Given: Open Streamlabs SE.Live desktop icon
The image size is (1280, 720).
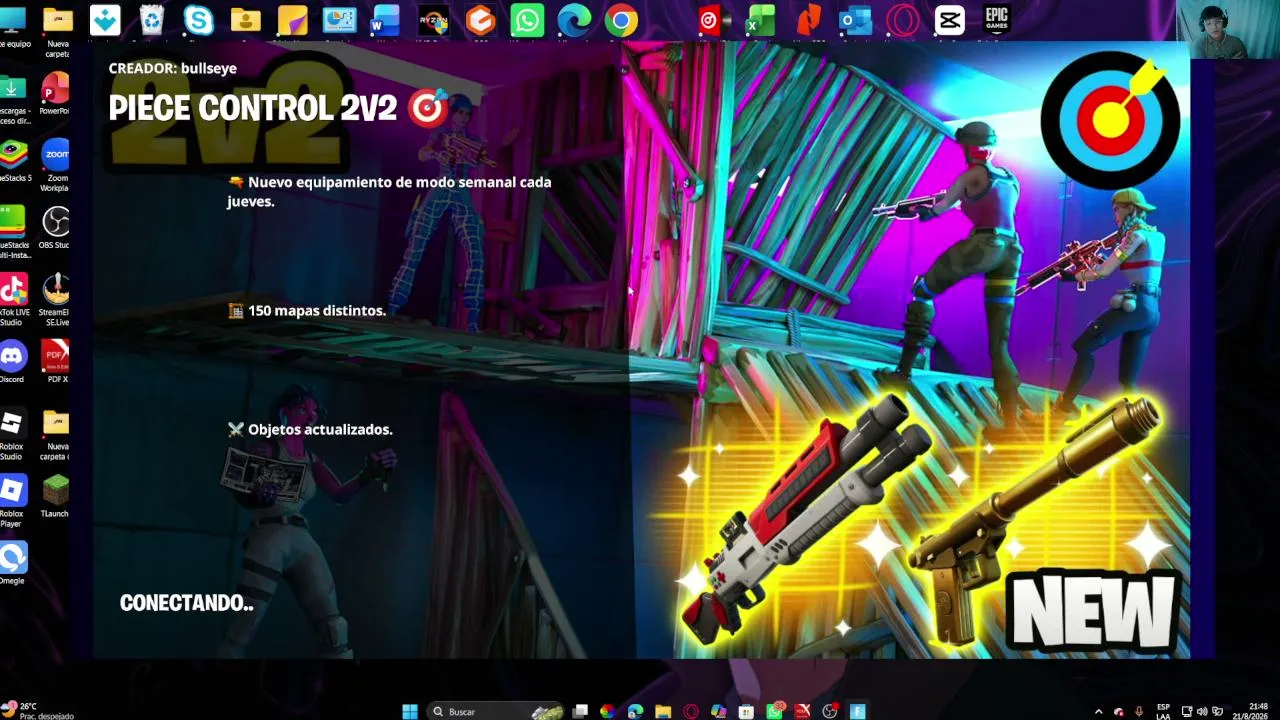Looking at the screenshot, I should (x=55, y=299).
